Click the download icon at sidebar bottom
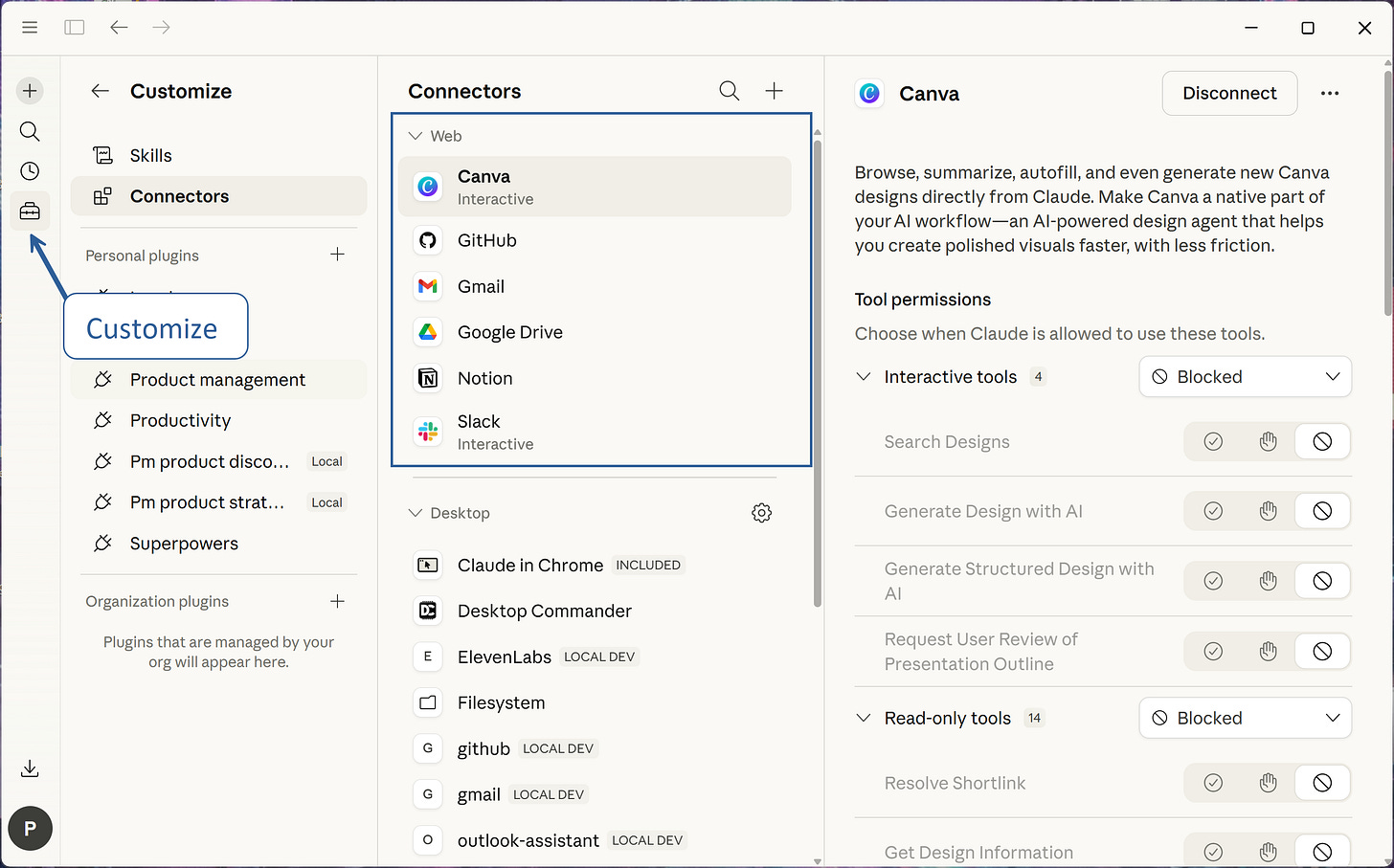The height and width of the screenshot is (868, 1394). (30, 768)
